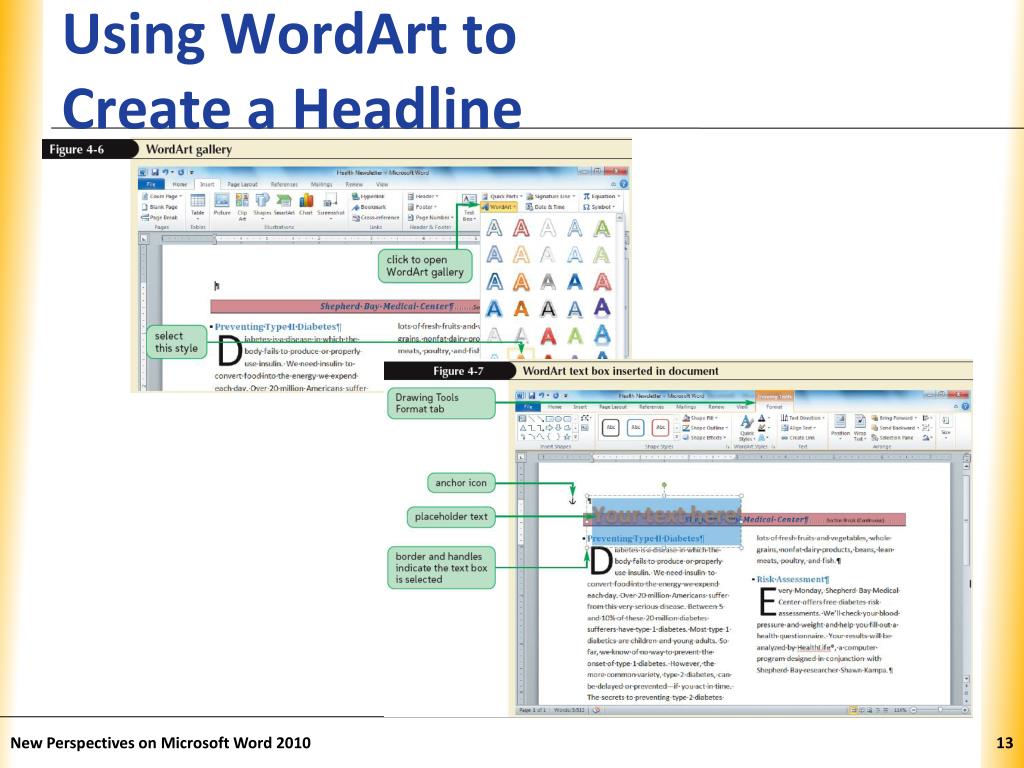Viewport: 1024px width, 768px height.
Task: Insert a Page Break from the Pages group
Action: 160,217
